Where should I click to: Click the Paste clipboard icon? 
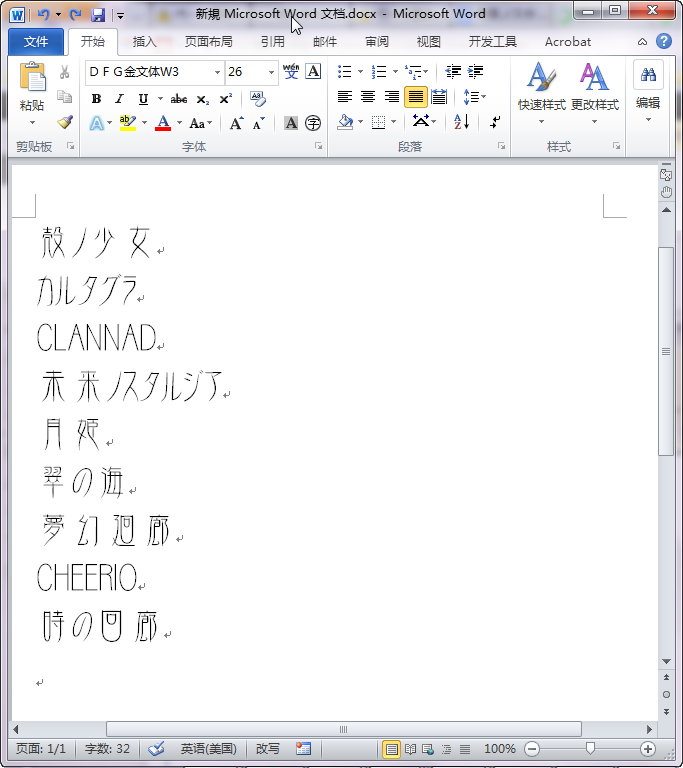click(x=32, y=77)
